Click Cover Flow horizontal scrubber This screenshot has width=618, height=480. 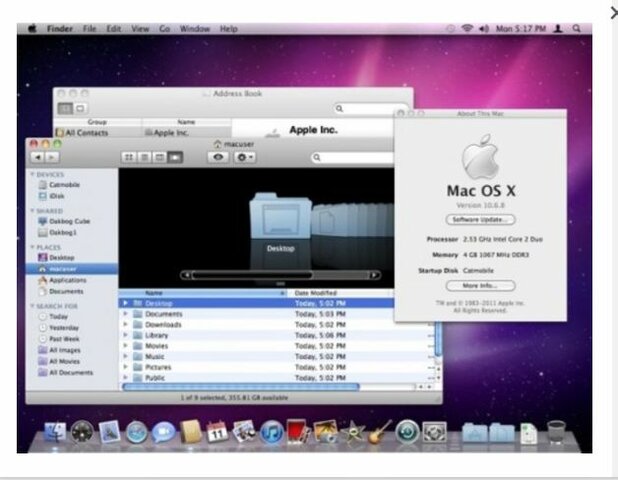(x=252, y=275)
